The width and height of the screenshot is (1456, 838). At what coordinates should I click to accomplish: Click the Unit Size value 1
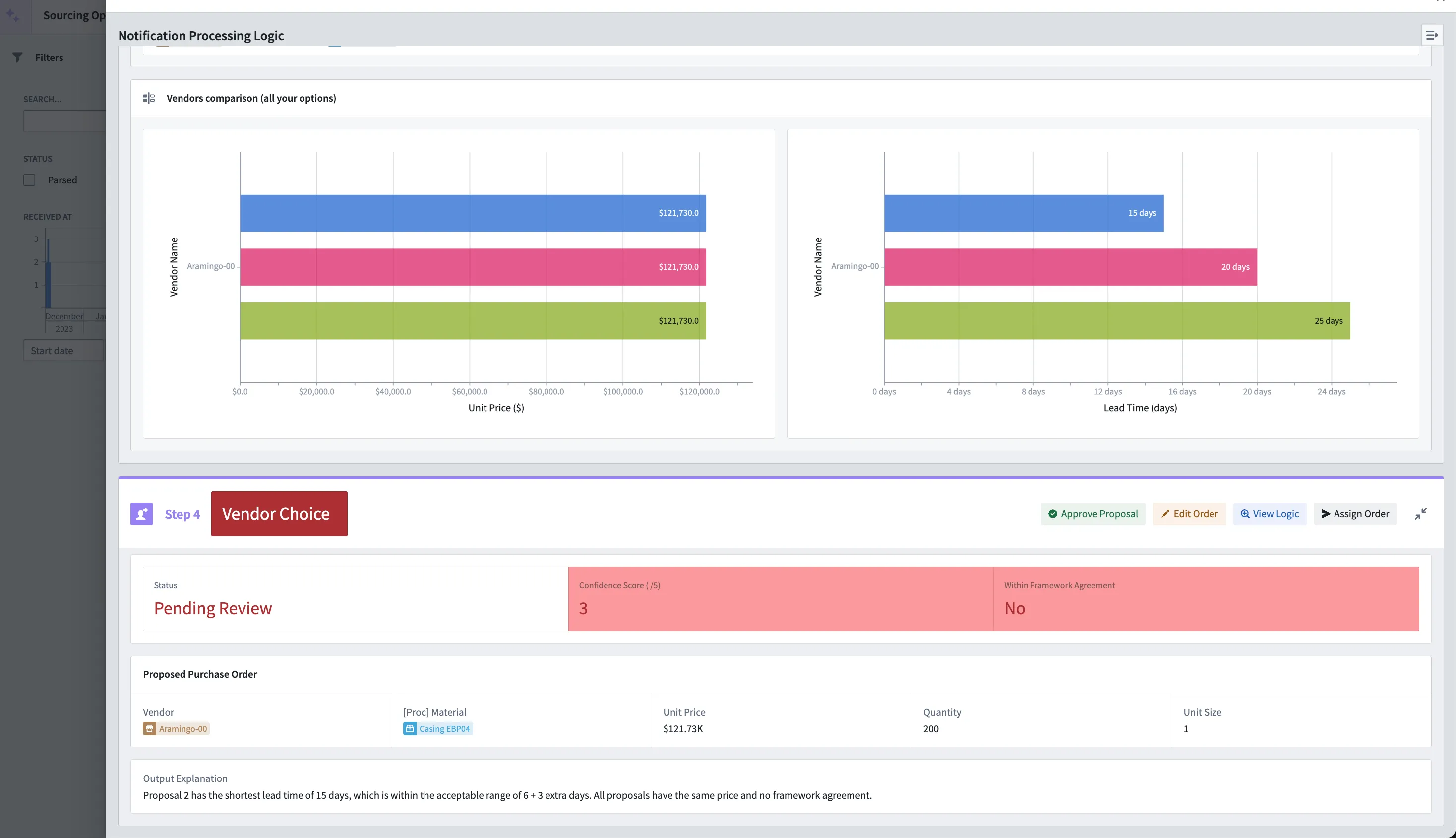pos(1186,728)
